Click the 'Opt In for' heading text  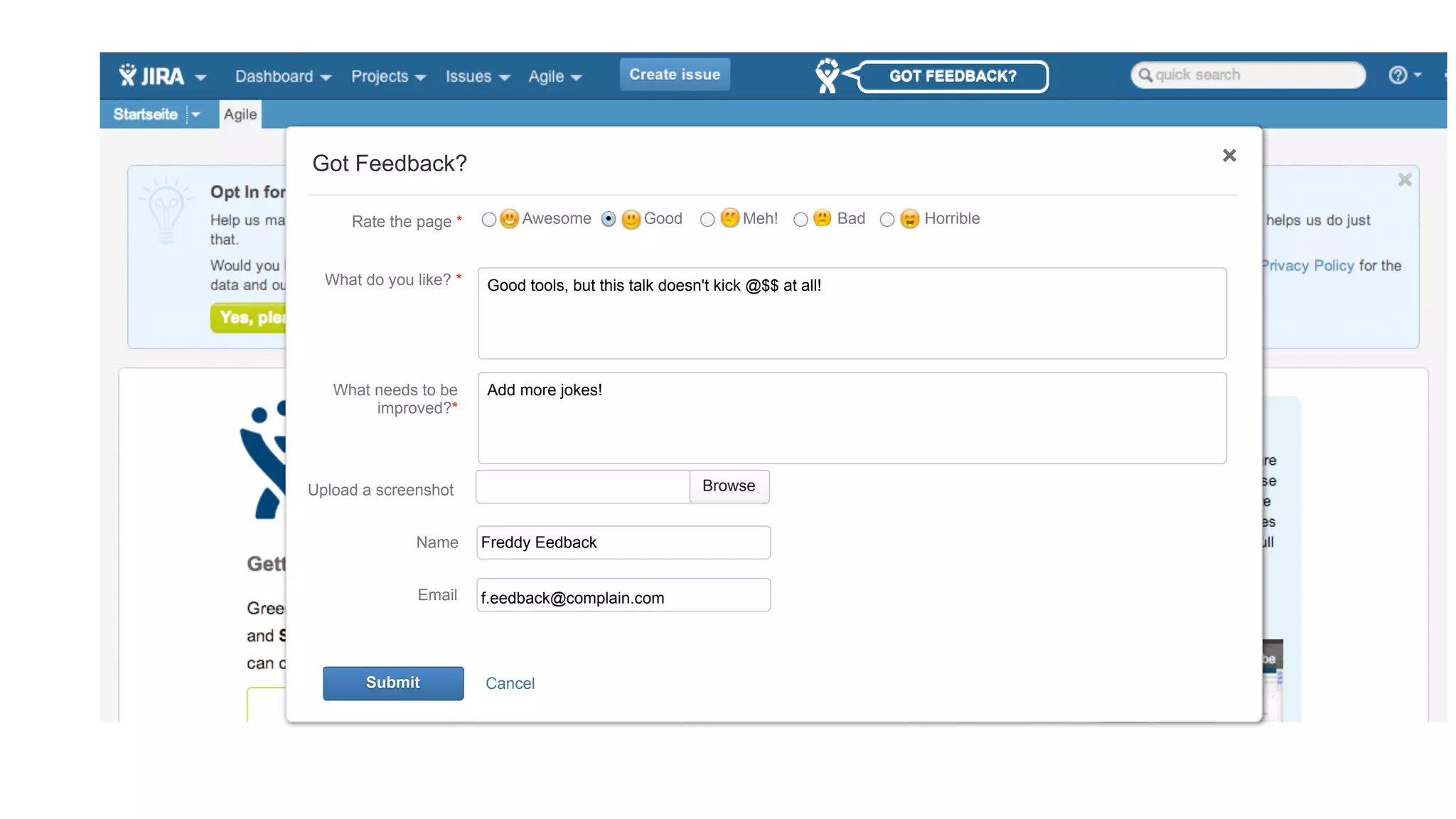coord(248,192)
